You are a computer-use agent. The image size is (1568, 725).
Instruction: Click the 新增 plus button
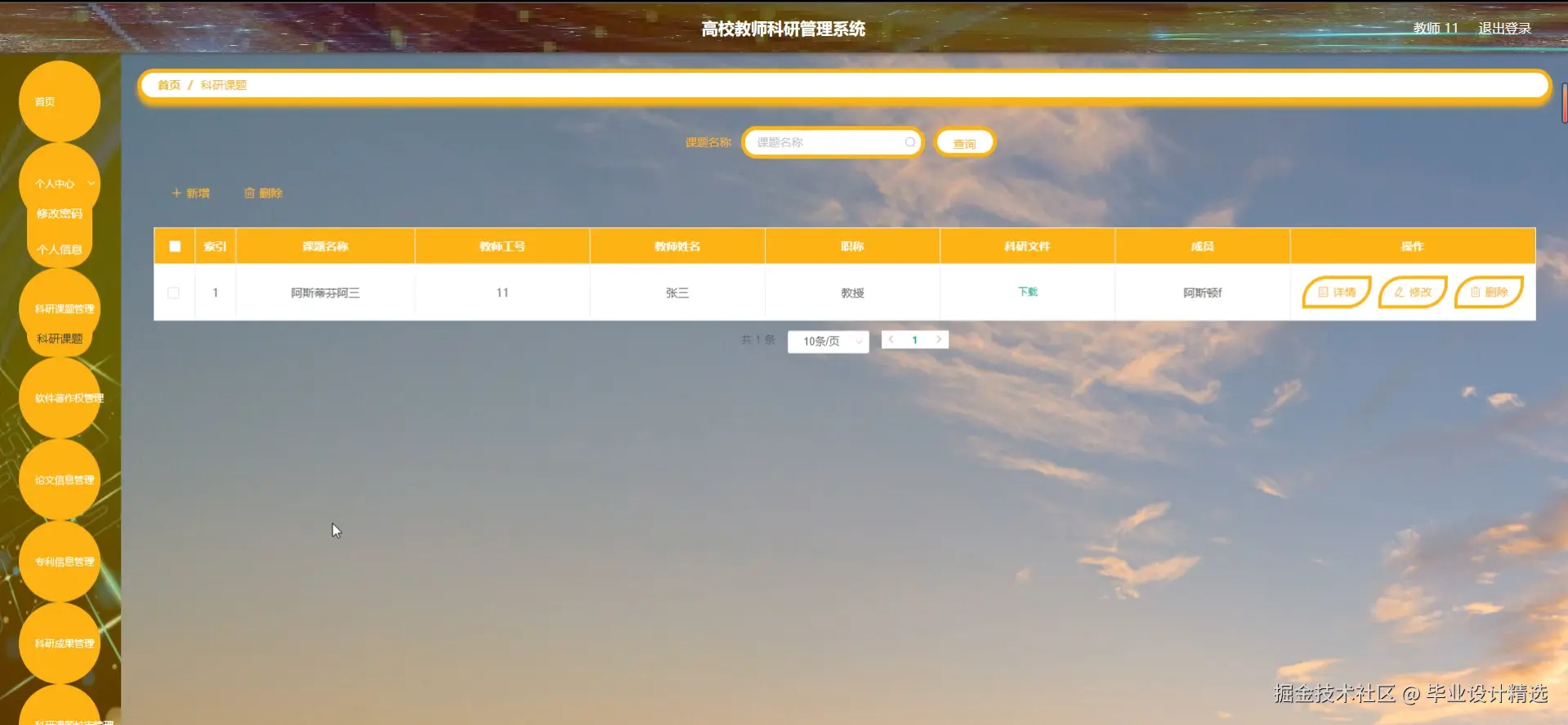pos(190,193)
